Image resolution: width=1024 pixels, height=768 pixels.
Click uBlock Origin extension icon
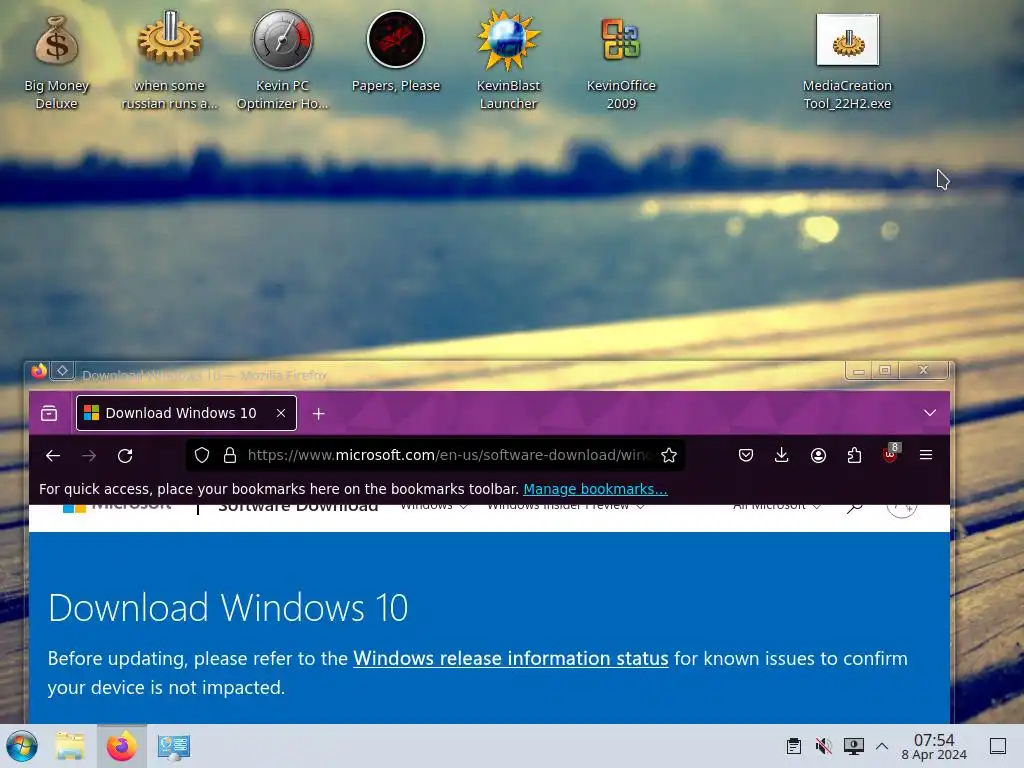tap(890, 454)
